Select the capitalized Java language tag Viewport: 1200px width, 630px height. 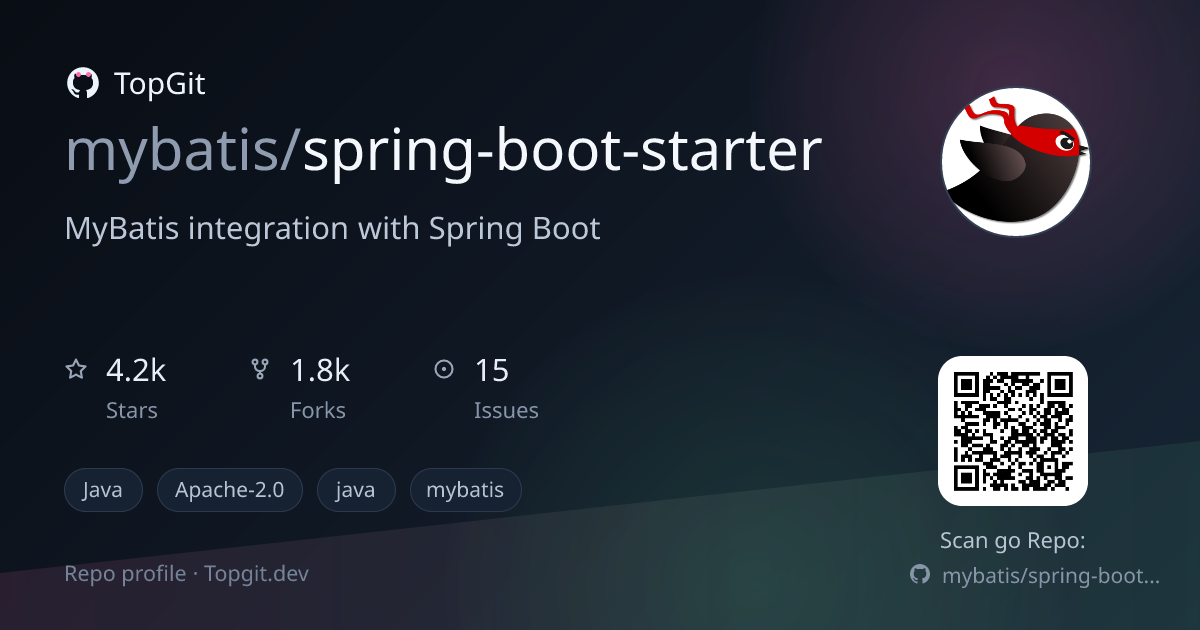103,490
